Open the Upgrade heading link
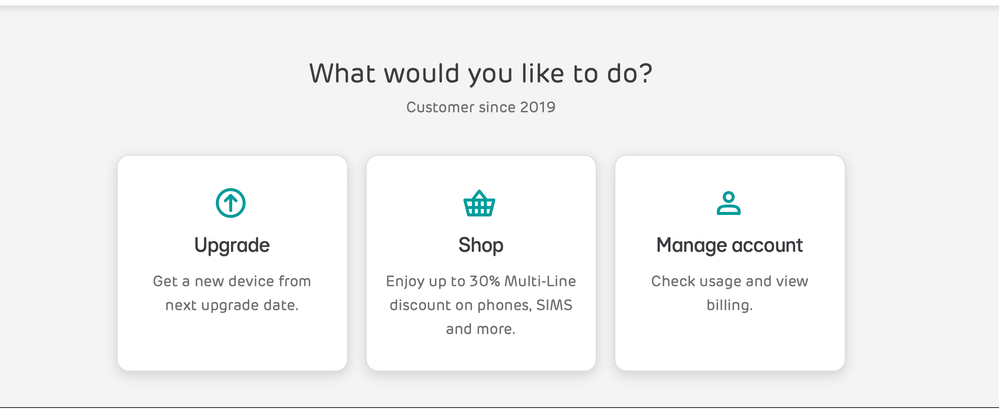This screenshot has height=409, width=999. tap(232, 245)
